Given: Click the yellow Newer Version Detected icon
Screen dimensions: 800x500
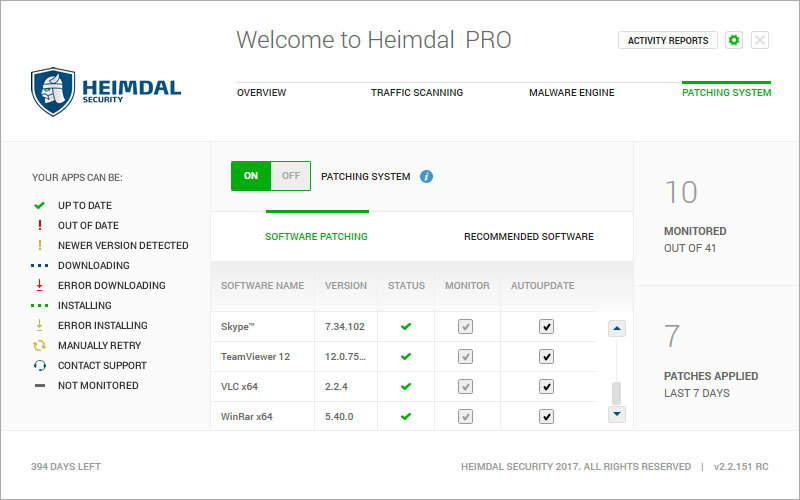Looking at the screenshot, I should pyautogui.click(x=39, y=245).
